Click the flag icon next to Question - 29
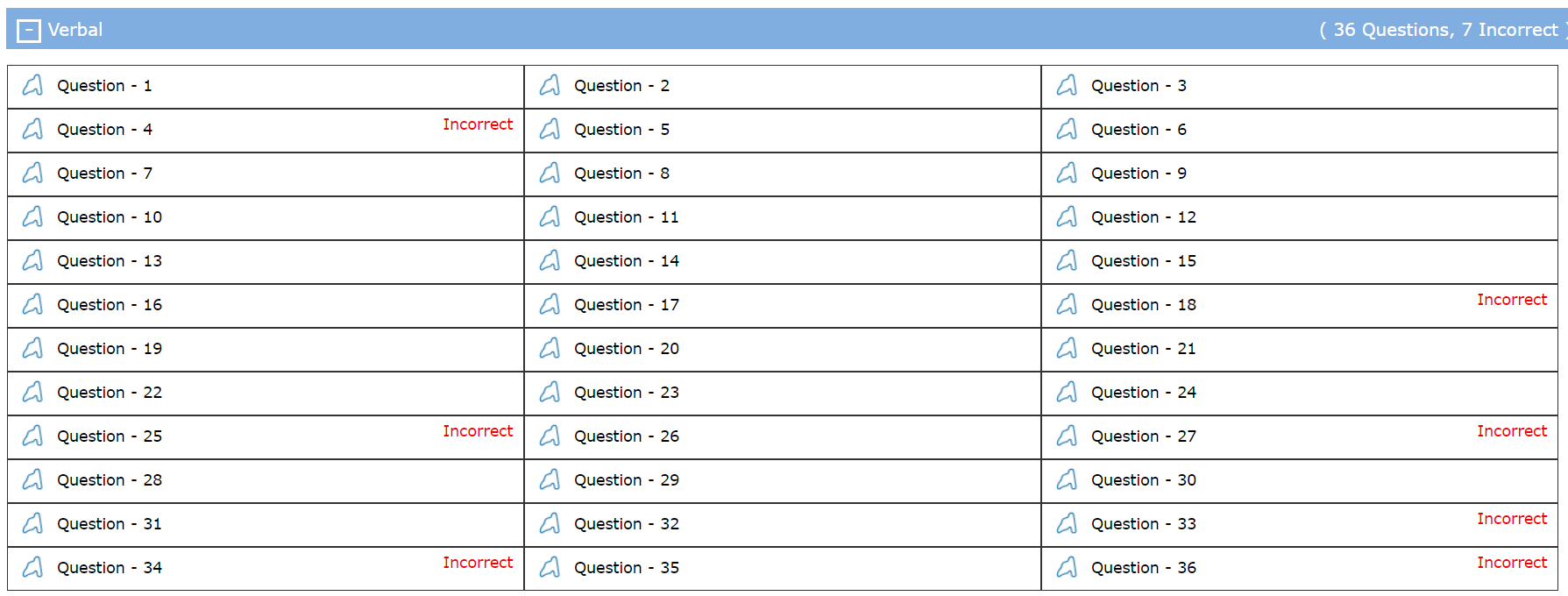This screenshot has height=596, width=1568. (x=550, y=479)
